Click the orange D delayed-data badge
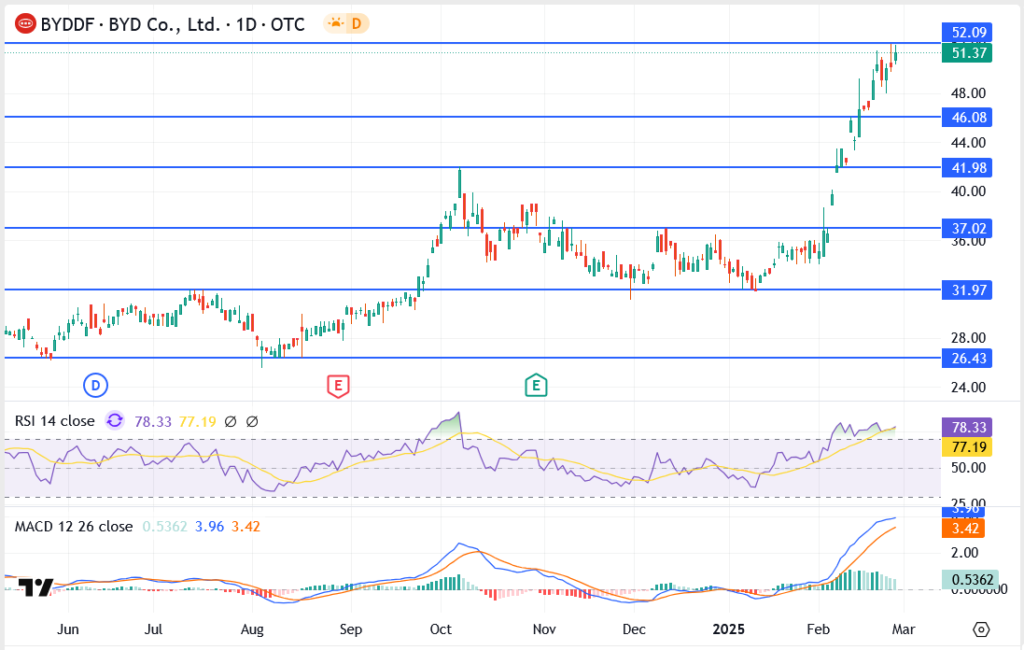The width and height of the screenshot is (1024, 650). (x=356, y=23)
